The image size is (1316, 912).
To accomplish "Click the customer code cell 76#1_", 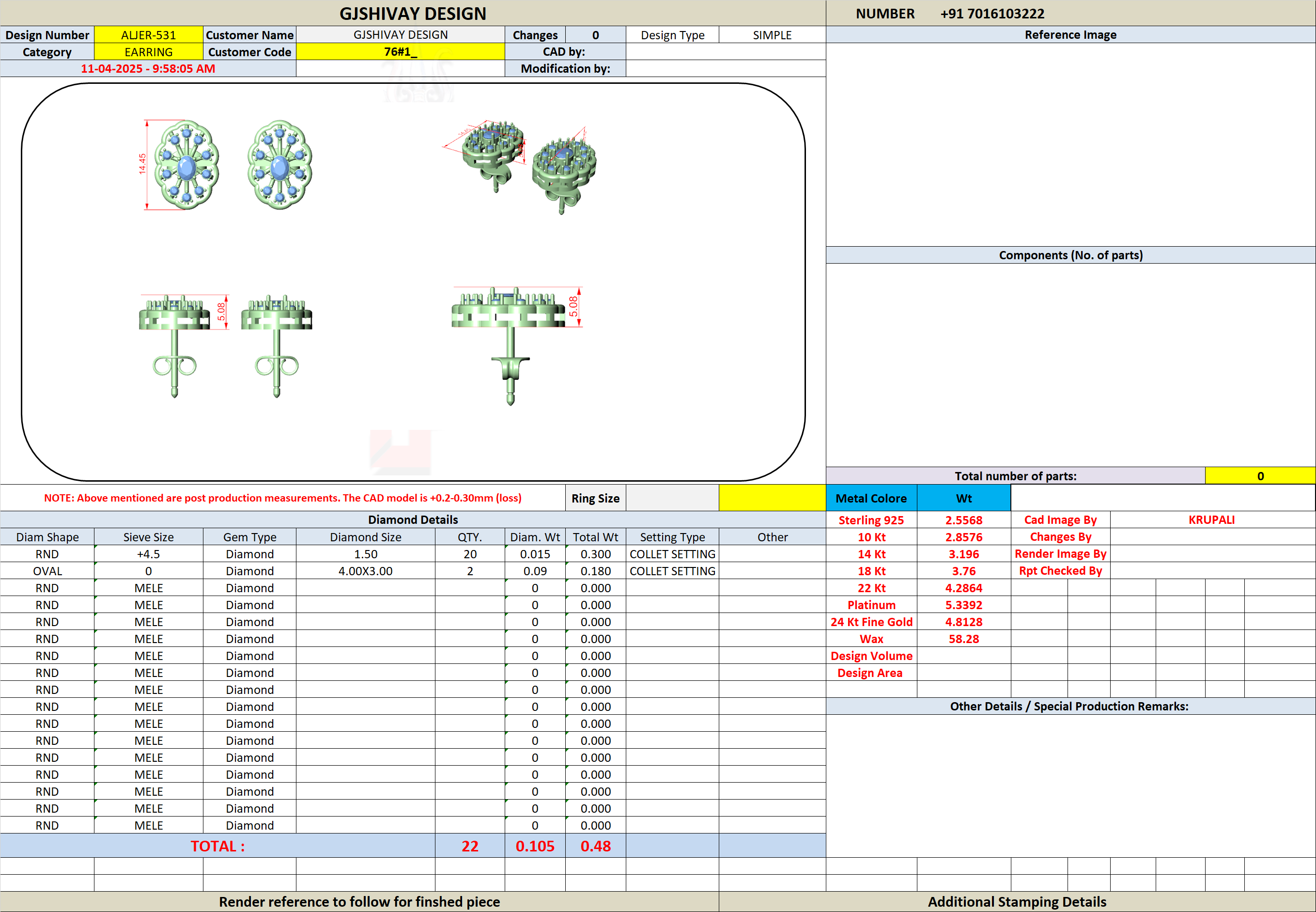I will coord(401,52).
